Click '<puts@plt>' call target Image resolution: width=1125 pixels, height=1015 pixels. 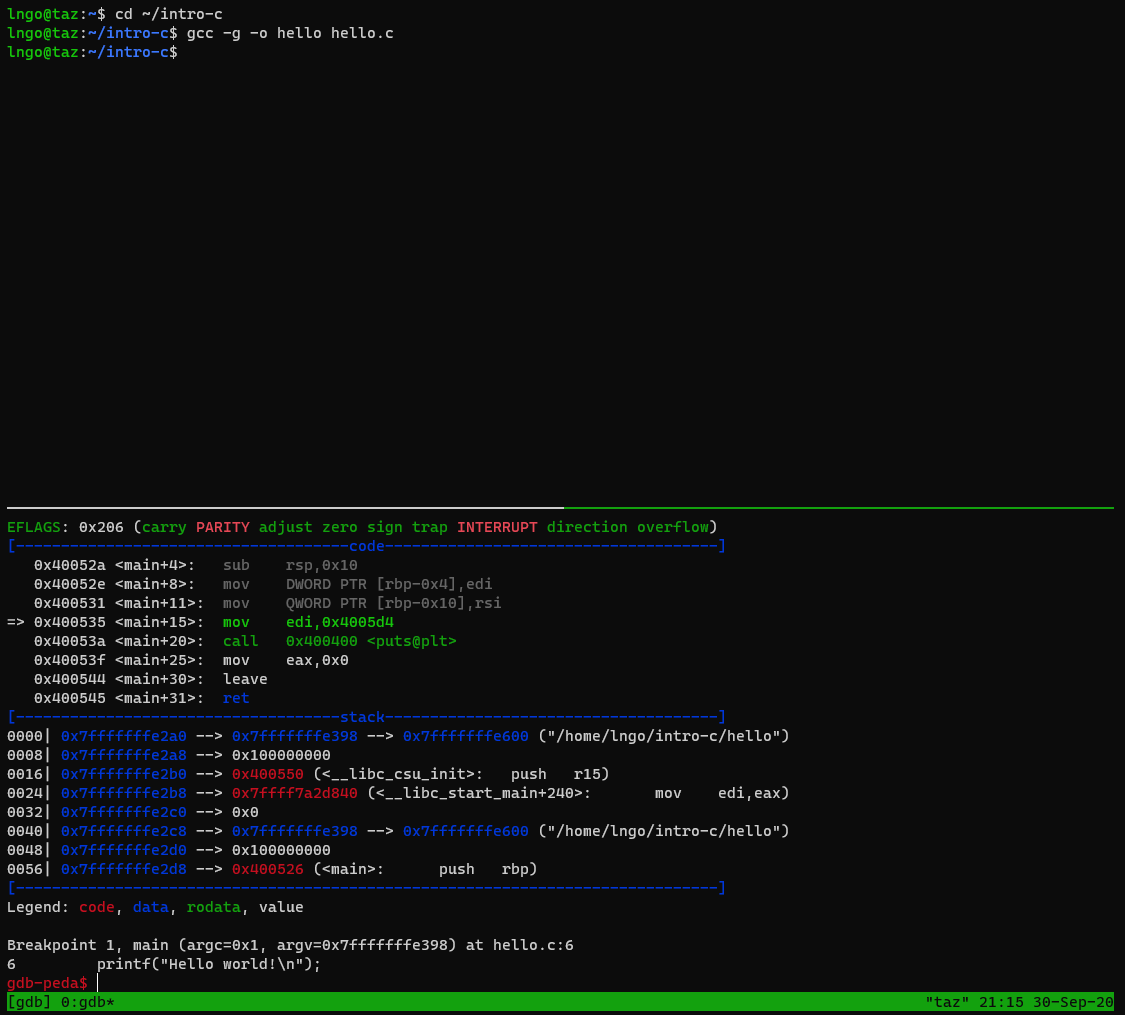pyautogui.click(x=411, y=641)
